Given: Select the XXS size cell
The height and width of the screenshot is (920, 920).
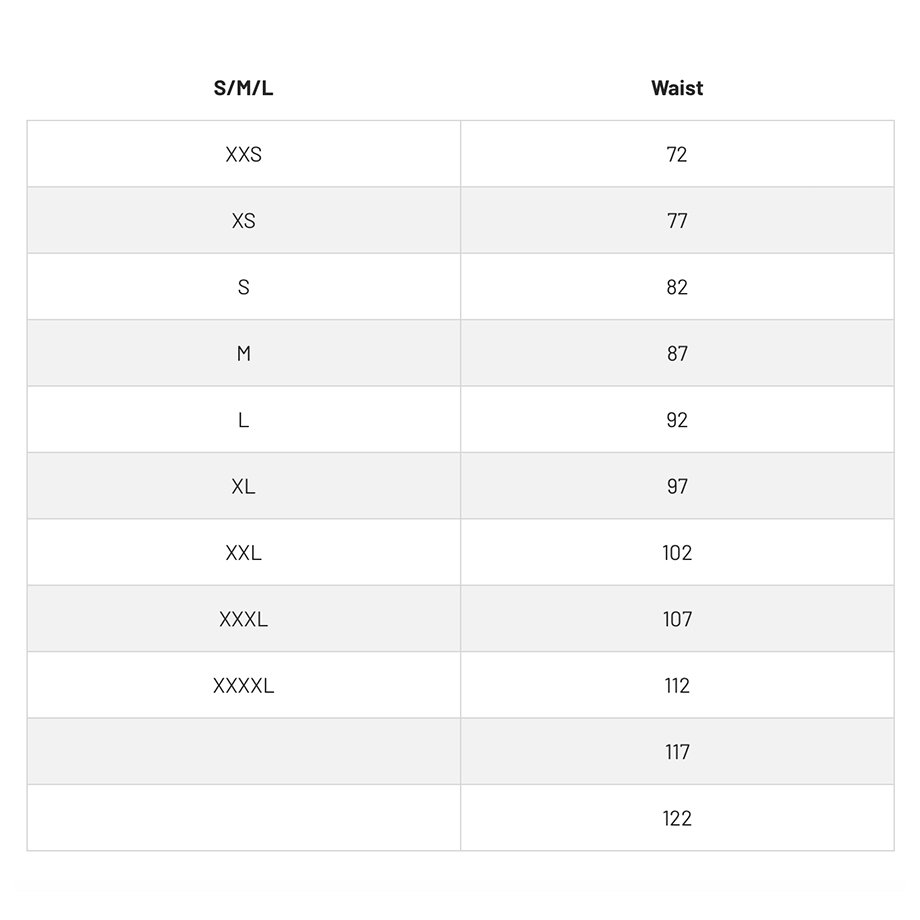Looking at the screenshot, I should click(243, 155).
